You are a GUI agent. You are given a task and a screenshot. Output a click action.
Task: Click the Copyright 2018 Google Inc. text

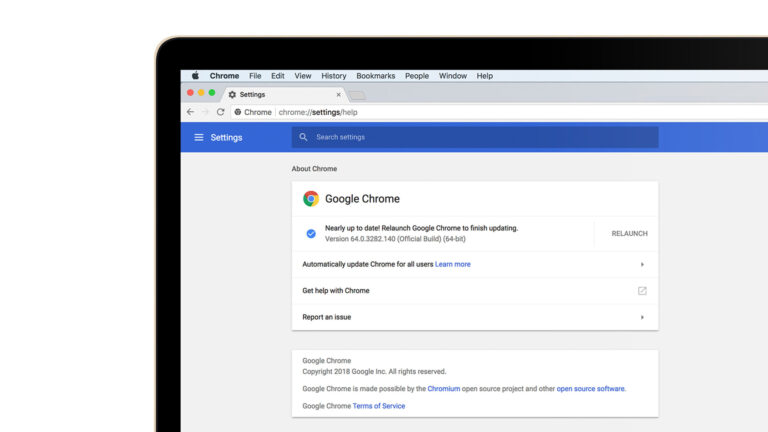[374, 371]
